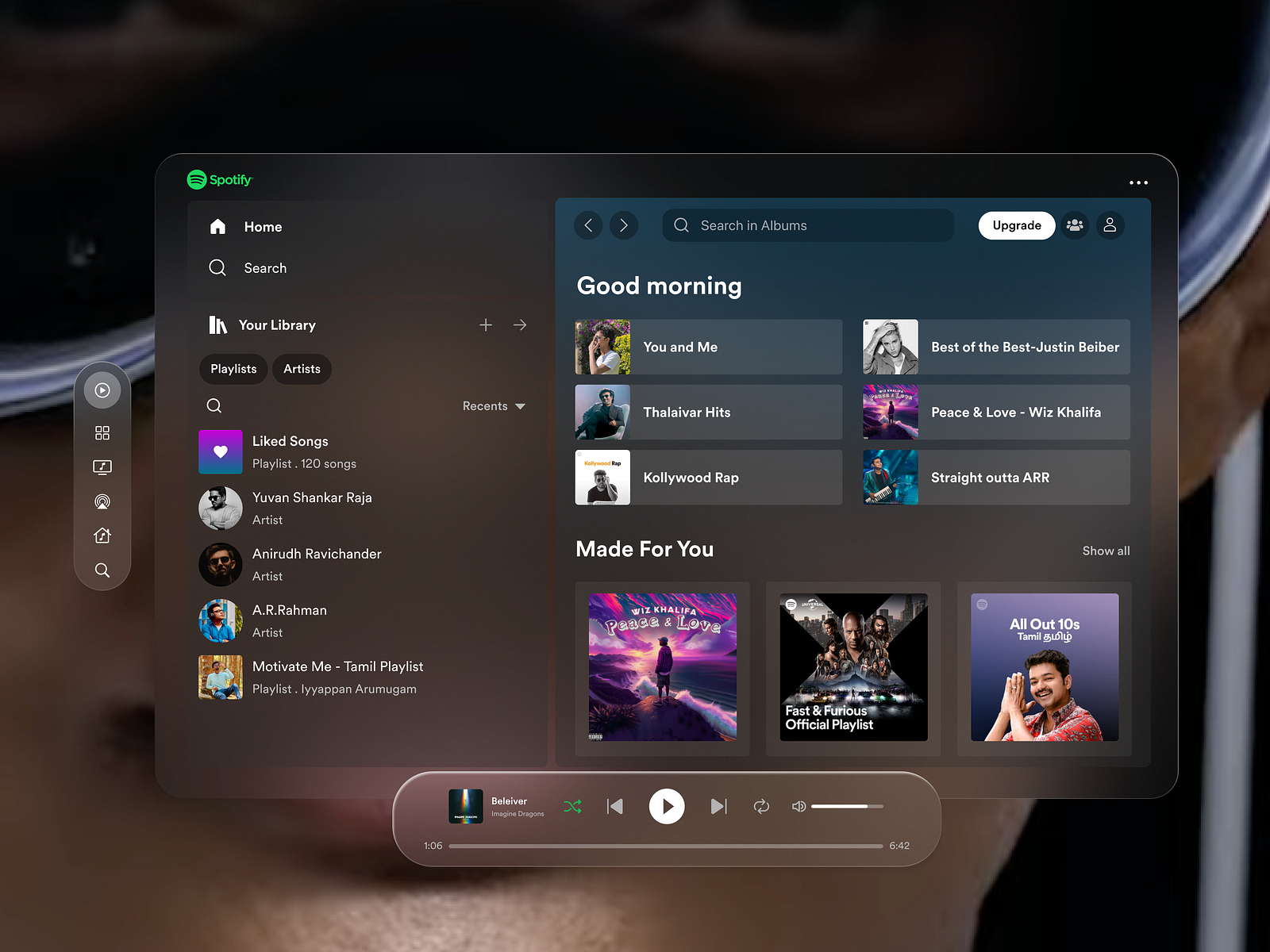Open Thalaivar Hits tile
The width and height of the screenshot is (1270, 952).
(x=709, y=413)
